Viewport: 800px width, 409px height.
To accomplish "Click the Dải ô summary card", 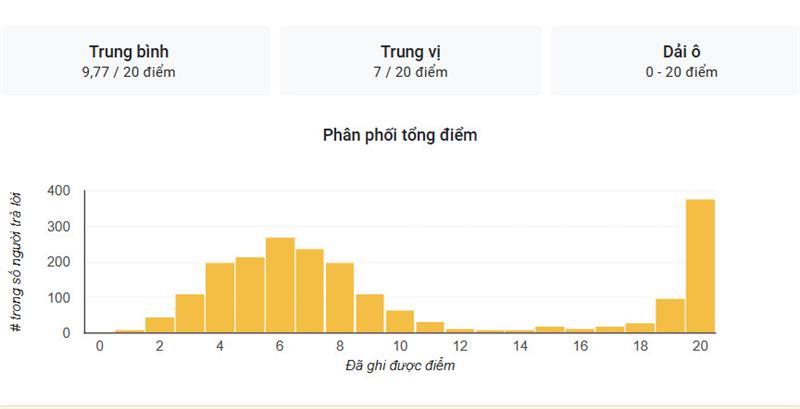I will (x=676, y=61).
